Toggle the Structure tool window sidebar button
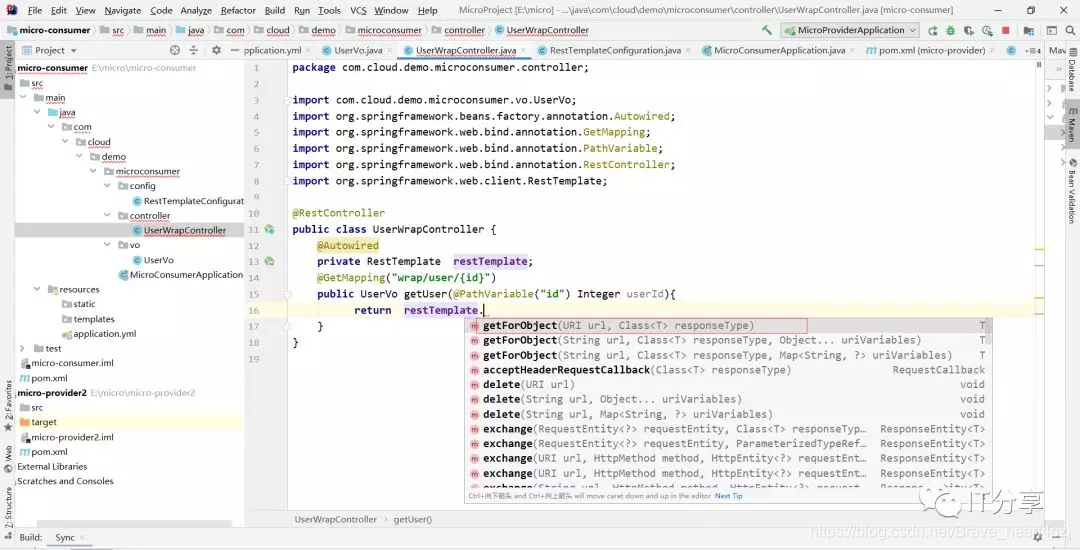The image size is (1080, 550). pos(8,508)
